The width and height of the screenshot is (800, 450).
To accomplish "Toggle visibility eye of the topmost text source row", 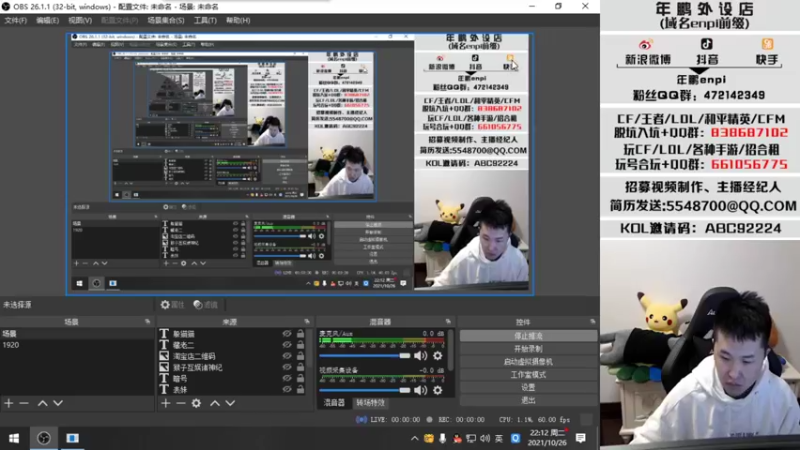I will point(287,334).
